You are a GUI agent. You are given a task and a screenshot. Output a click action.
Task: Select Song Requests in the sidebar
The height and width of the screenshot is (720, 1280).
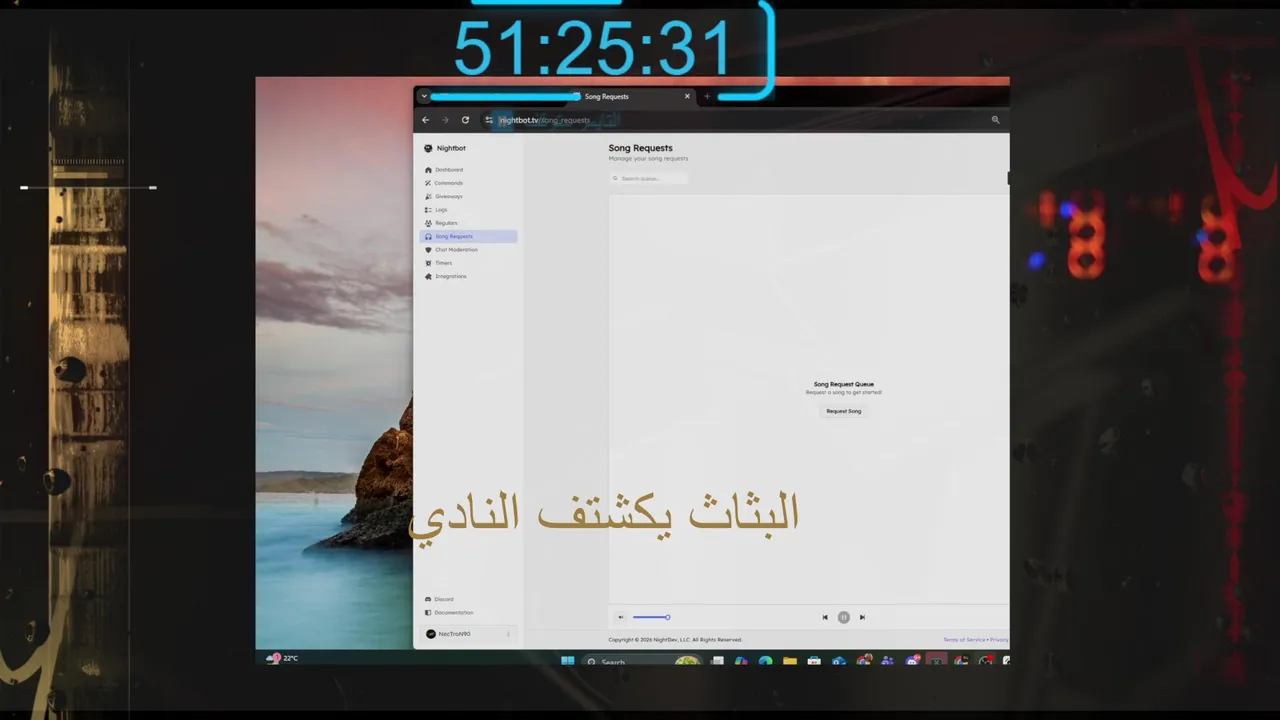(467, 236)
